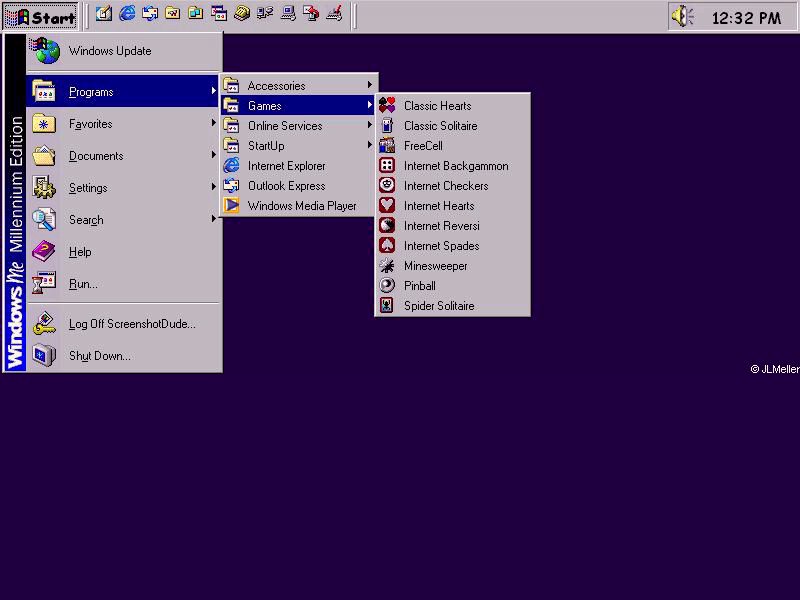Open the volume control from the system tray

click(x=683, y=17)
